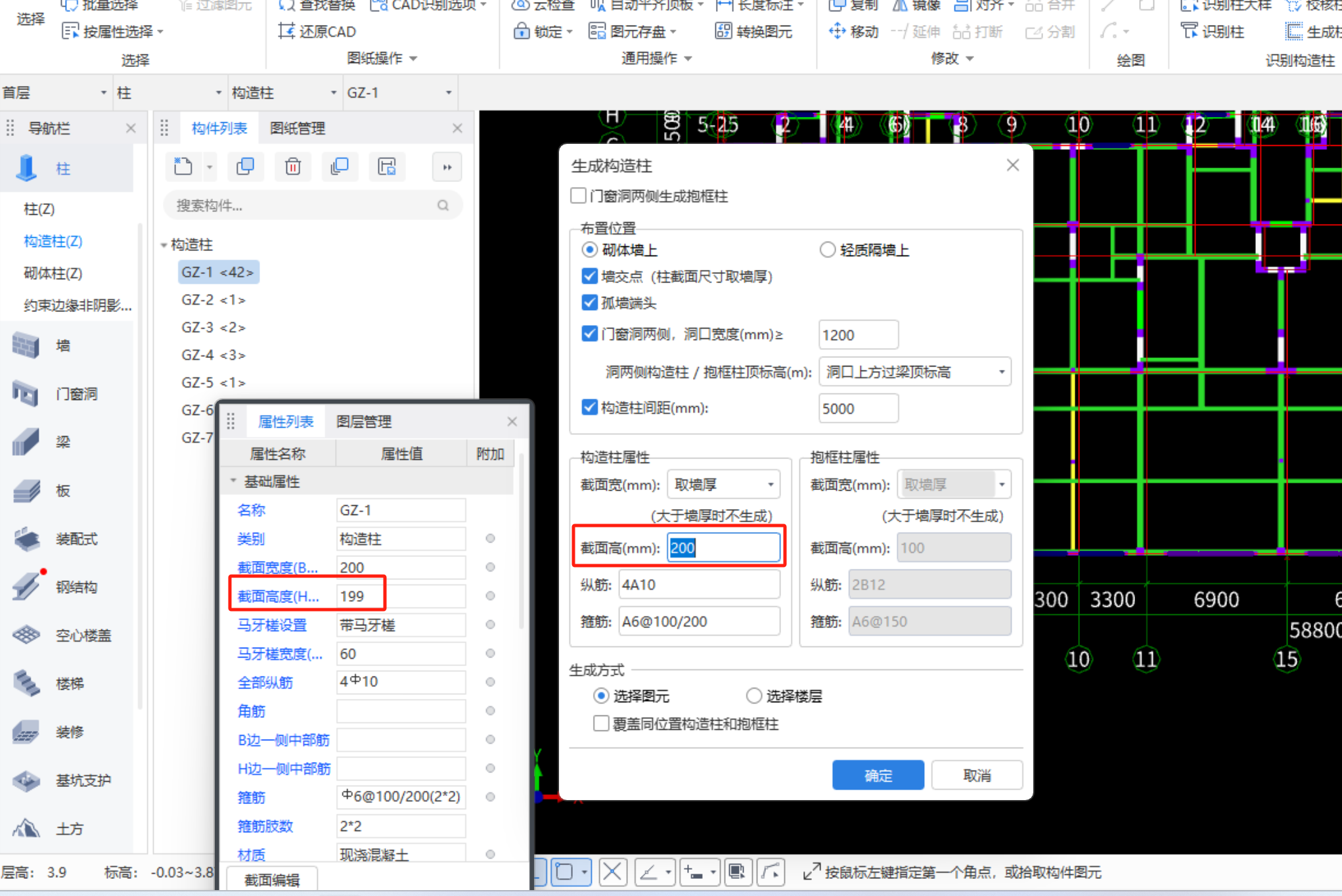This screenshot has width=1342, height=896.
Task: Select 构造柱(Z) in the navigation list
Action: [53, 241]
